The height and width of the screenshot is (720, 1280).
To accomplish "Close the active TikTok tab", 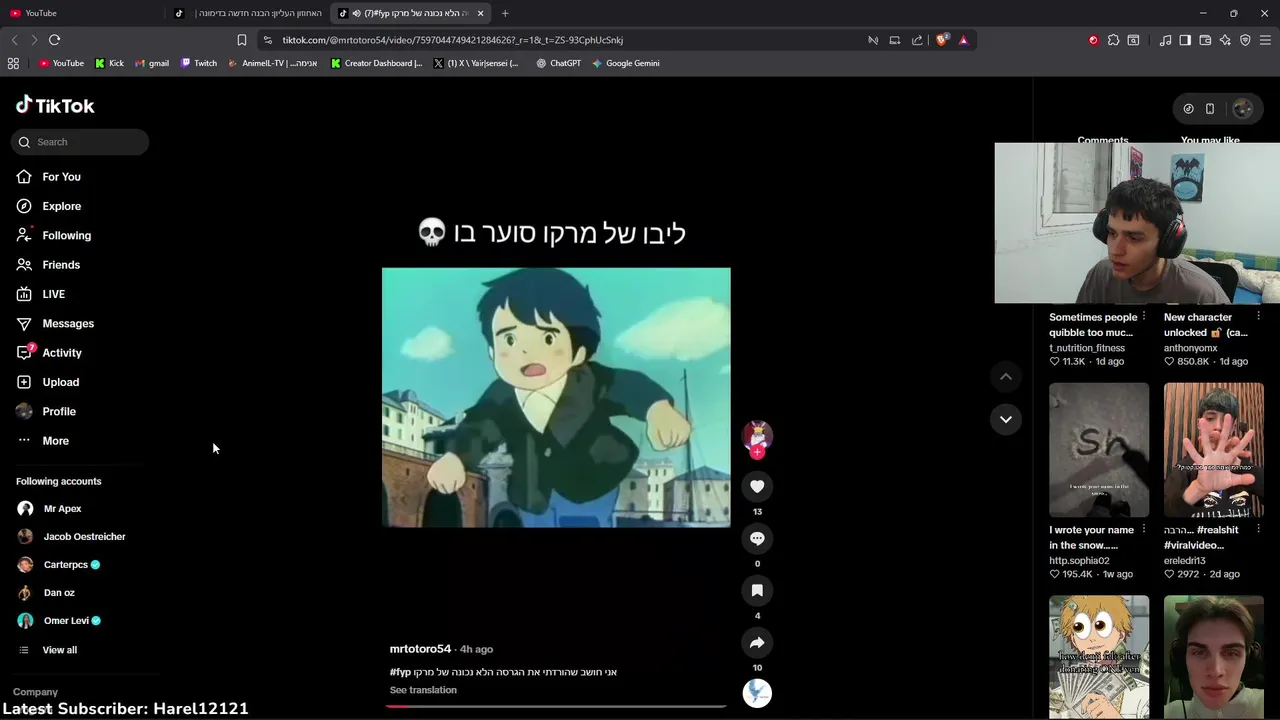I will click(x=481, y=13).
